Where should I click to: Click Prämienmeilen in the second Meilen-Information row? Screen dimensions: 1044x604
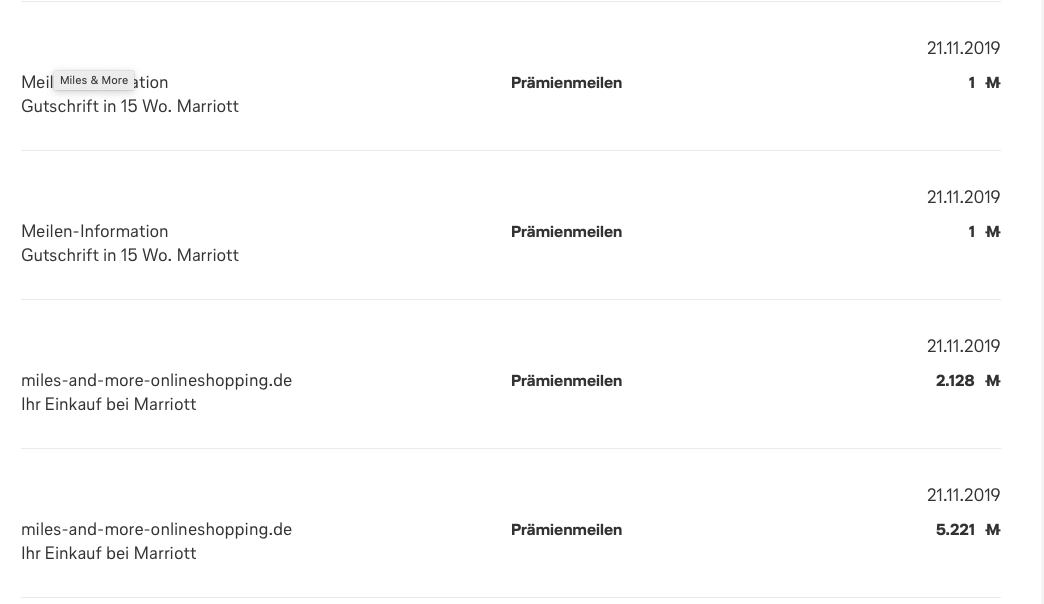(x=566, y=232)
